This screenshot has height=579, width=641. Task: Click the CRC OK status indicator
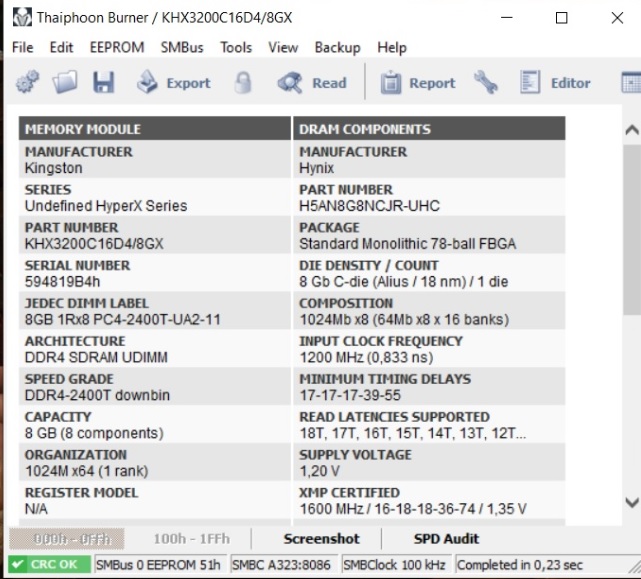tap(49, 564)
